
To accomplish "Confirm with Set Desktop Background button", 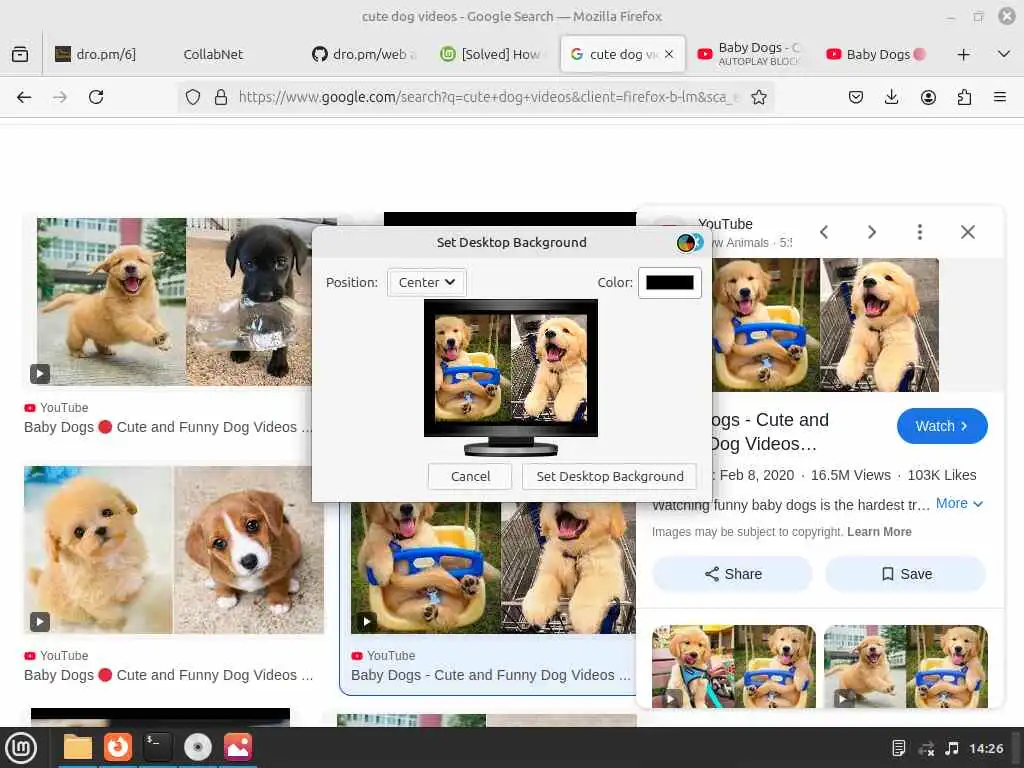I will (609, 476).
